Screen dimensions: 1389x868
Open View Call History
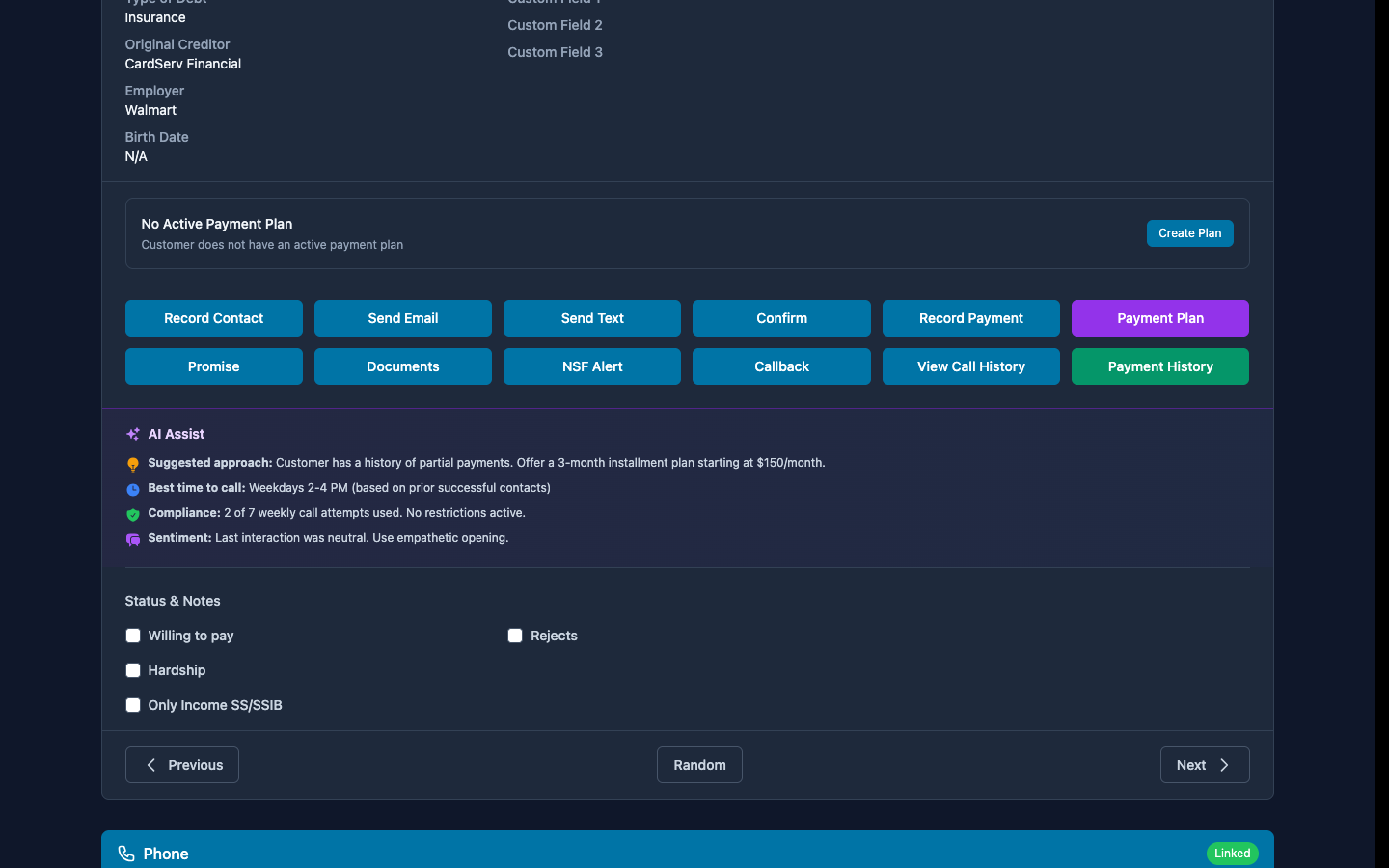970,366
